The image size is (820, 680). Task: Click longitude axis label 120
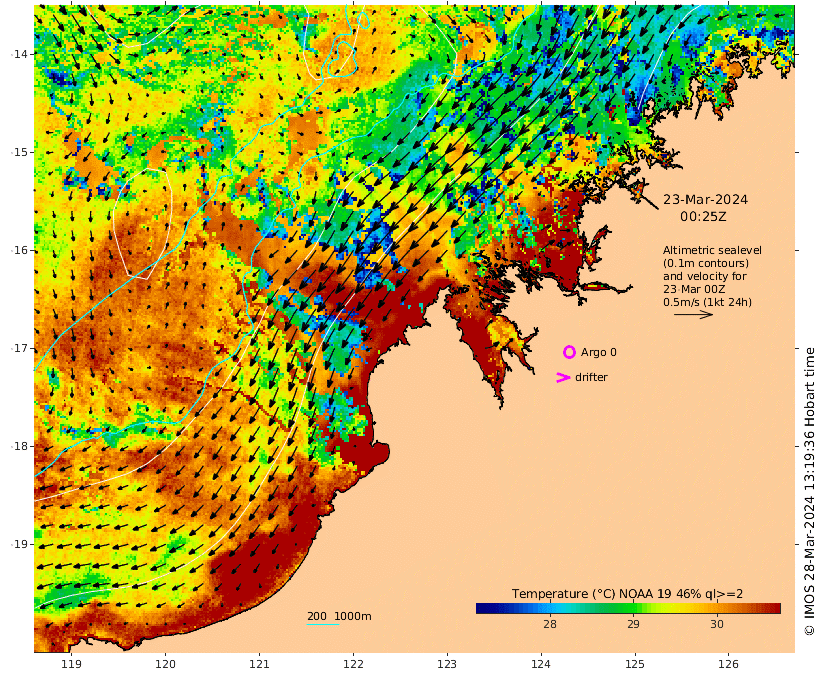165,664
